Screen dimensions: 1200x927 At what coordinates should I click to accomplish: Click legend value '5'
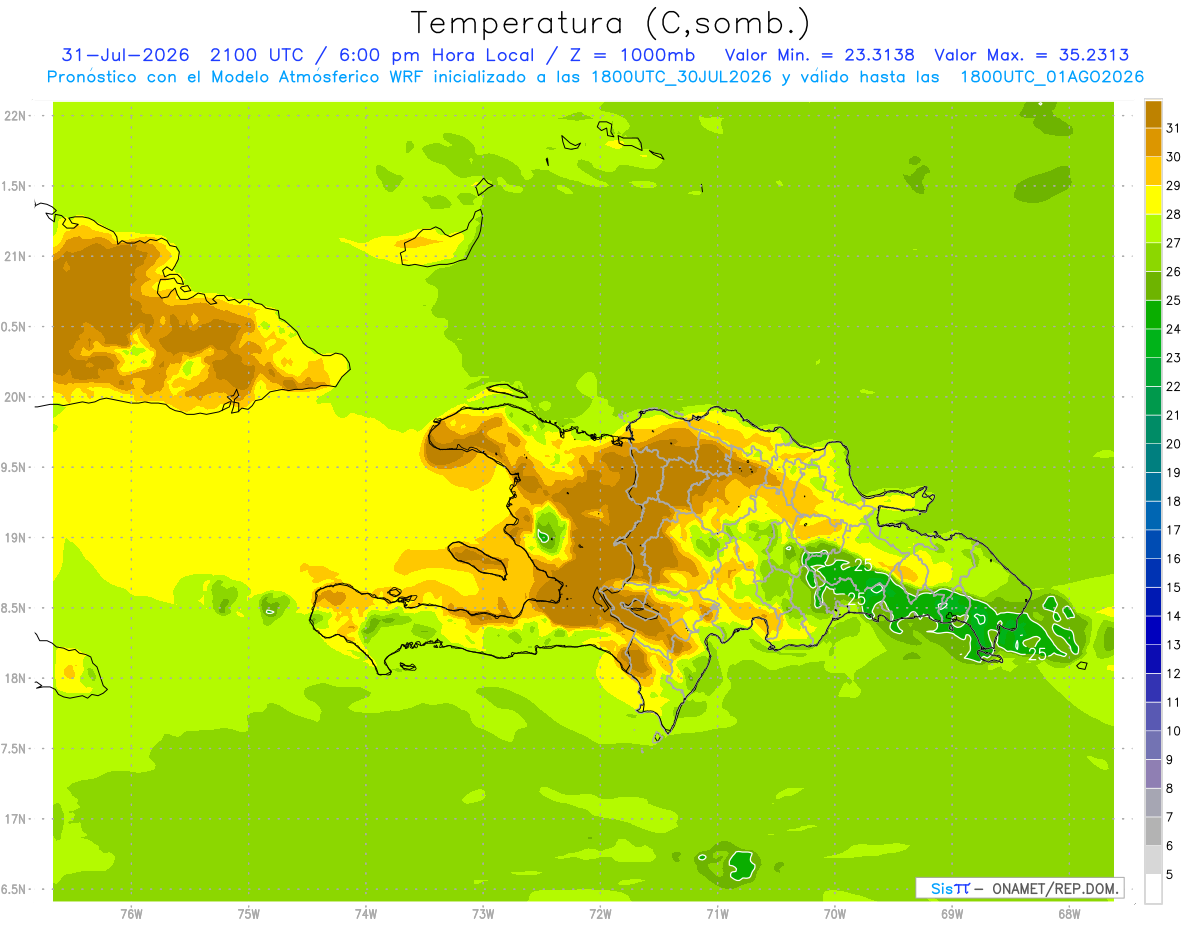1171,875
